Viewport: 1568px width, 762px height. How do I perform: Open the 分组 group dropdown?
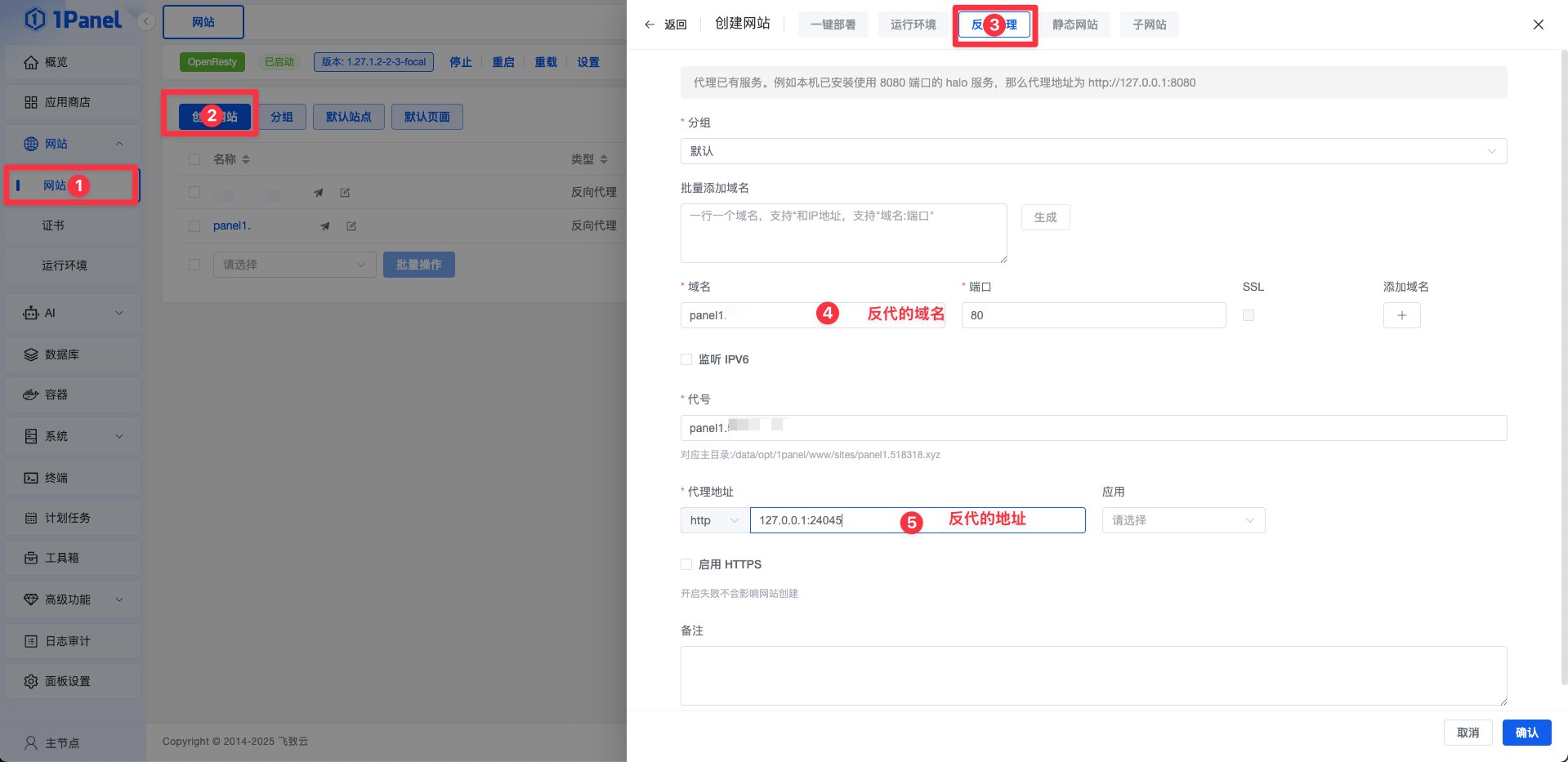(1093, 150)
